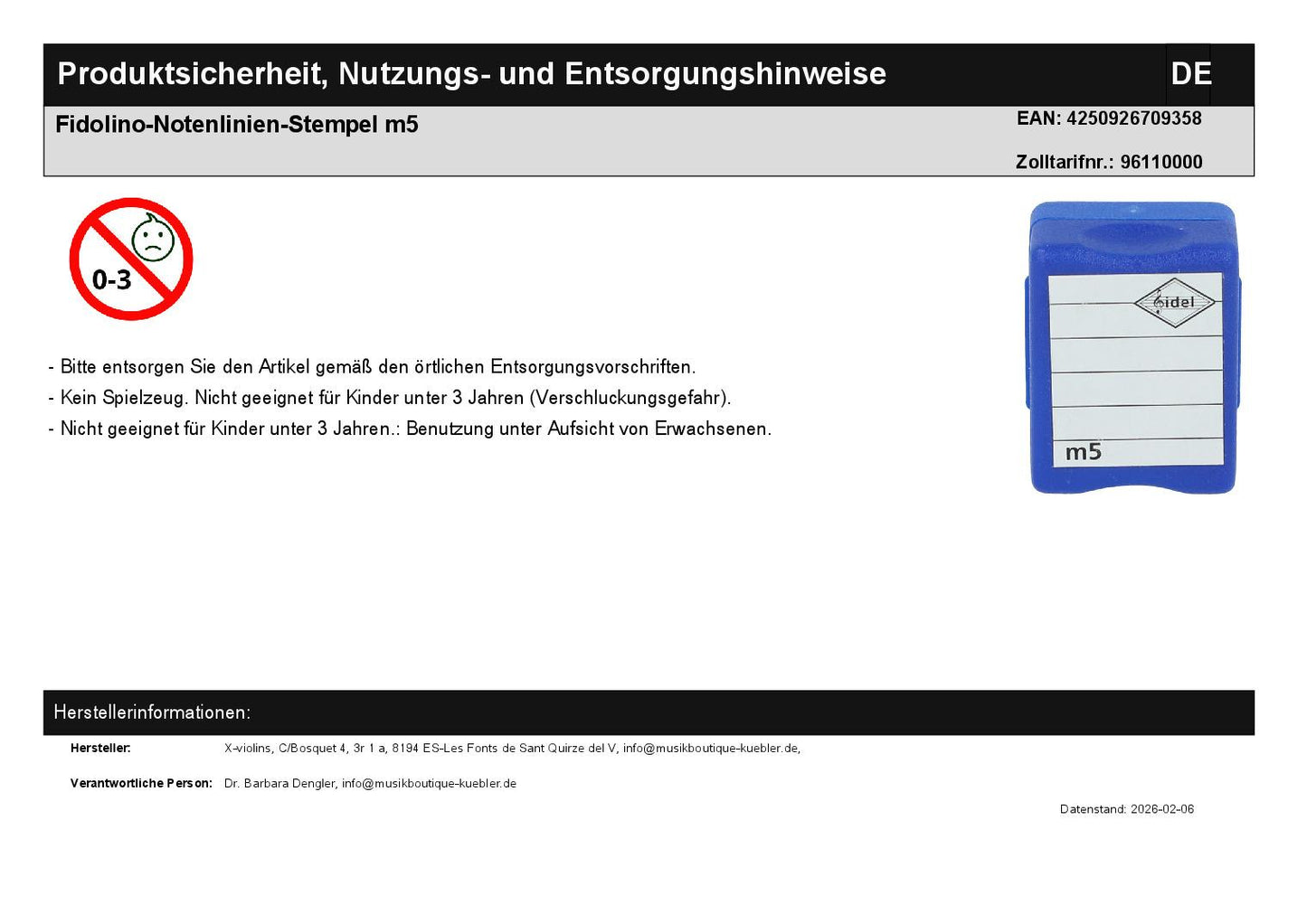Click the Herstellerinformationen section header
The image size is (1307, 924).
(x=152, y=712)
